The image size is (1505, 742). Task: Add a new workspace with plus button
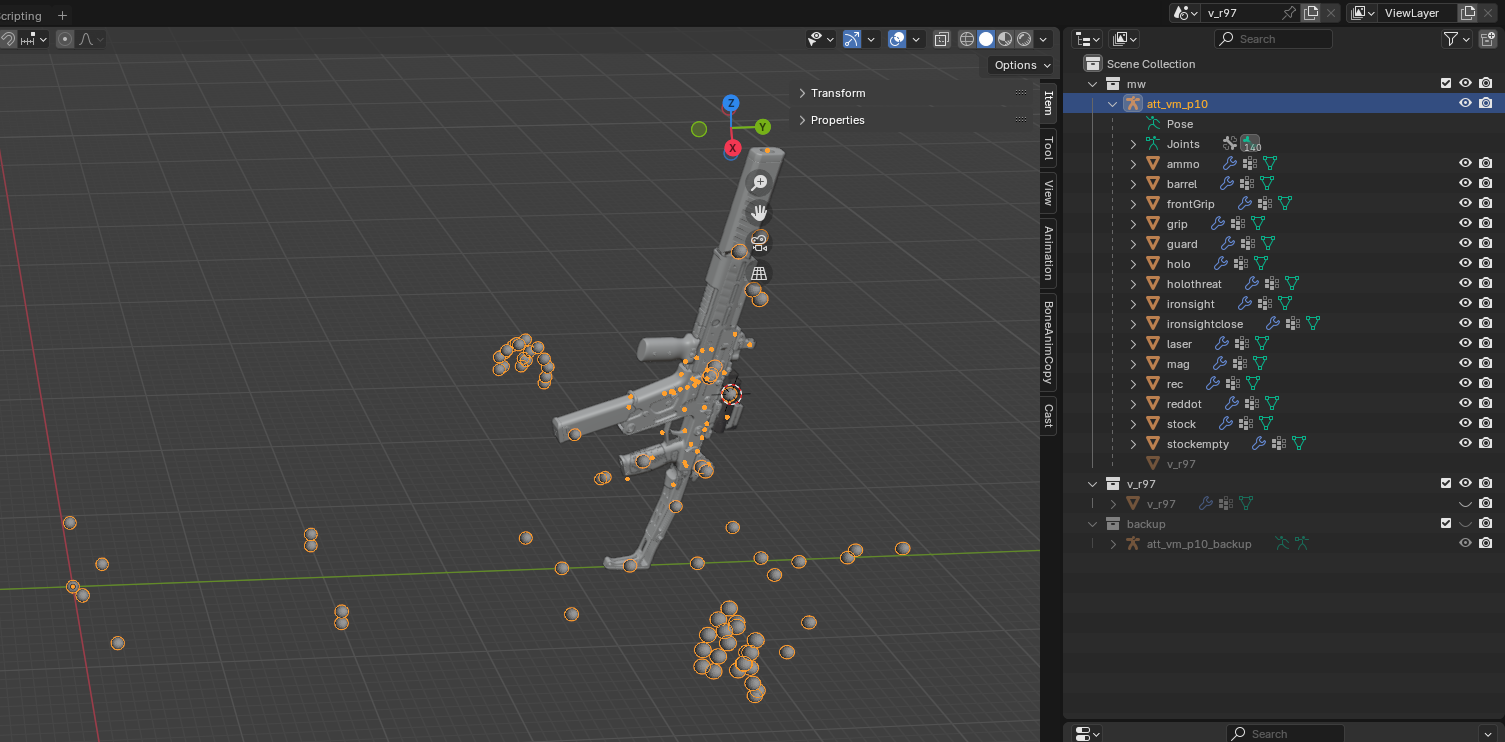pos(62,15)
